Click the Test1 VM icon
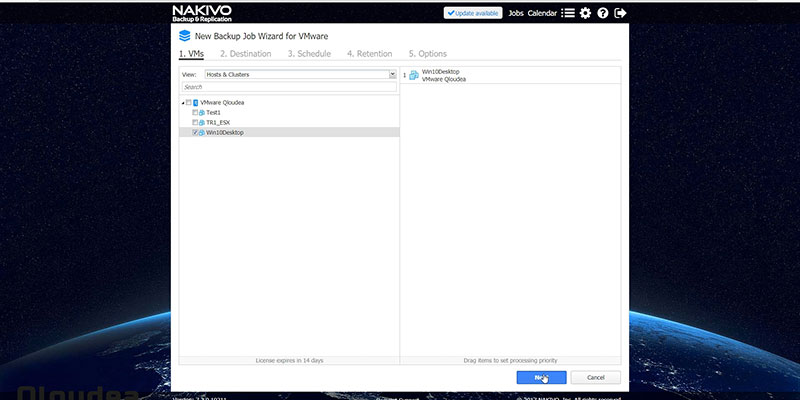Screen dimensions: 800x400 [202, 112]
